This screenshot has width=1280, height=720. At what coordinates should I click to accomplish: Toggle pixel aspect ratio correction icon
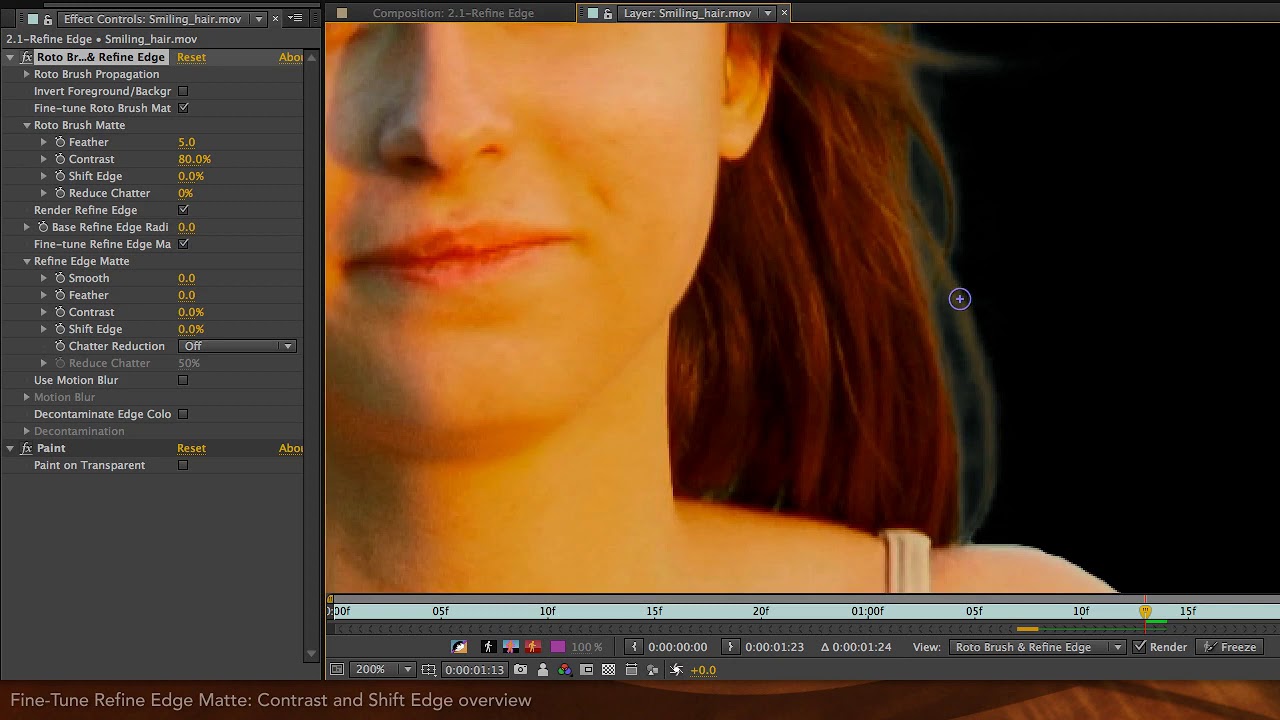(x=631, y=670)
